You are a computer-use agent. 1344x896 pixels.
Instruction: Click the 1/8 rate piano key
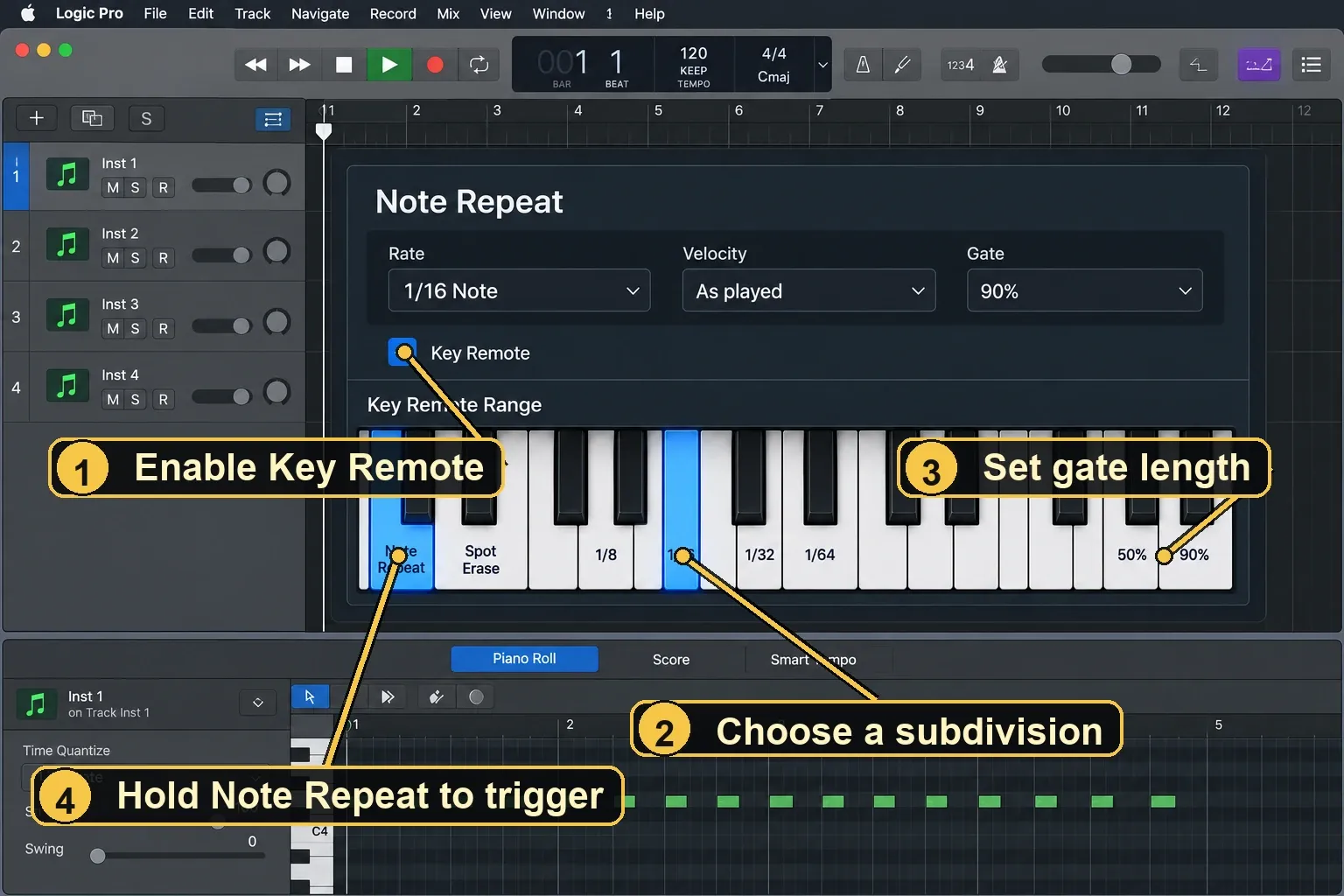605,555
